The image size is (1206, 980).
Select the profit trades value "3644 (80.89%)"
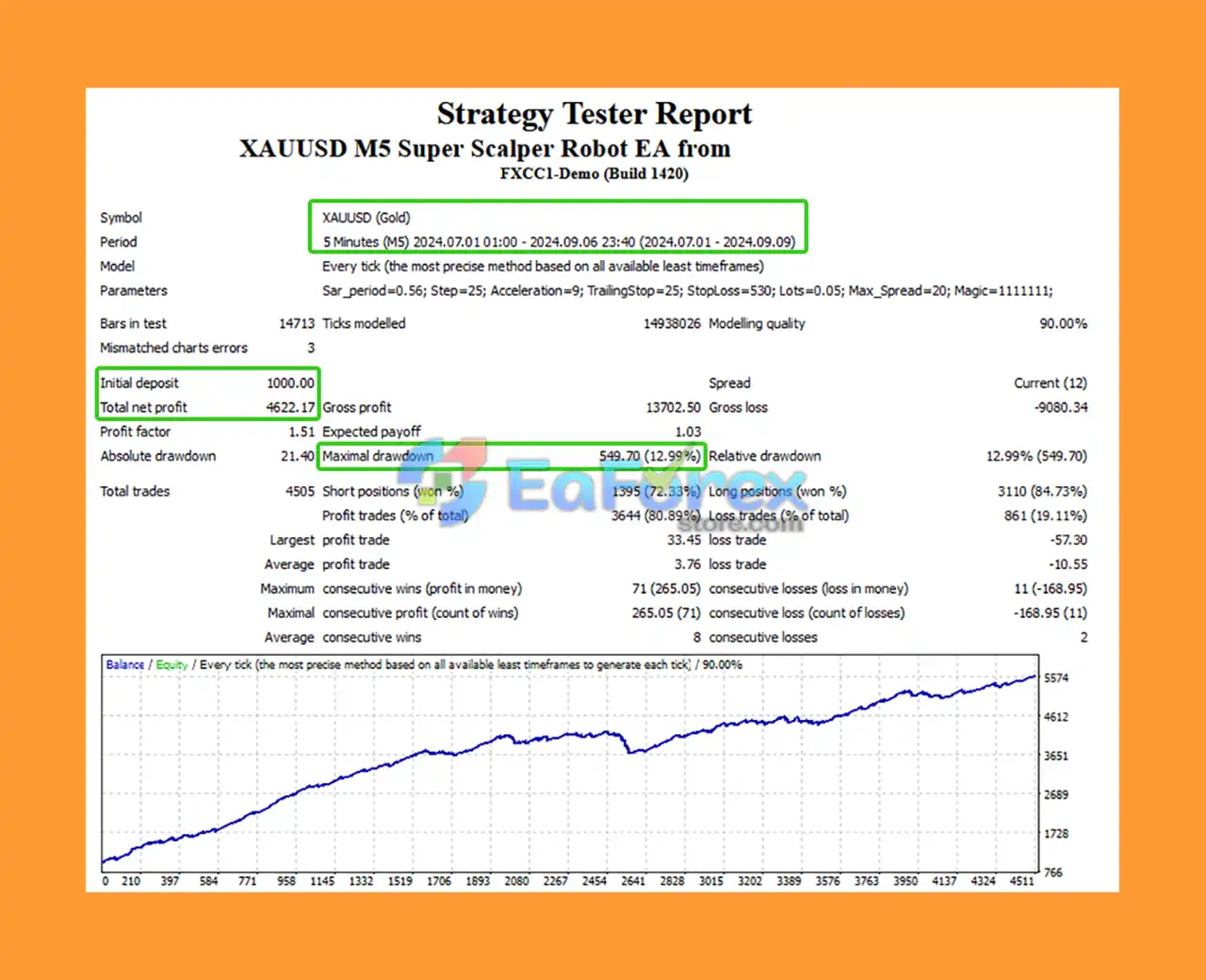656,516
